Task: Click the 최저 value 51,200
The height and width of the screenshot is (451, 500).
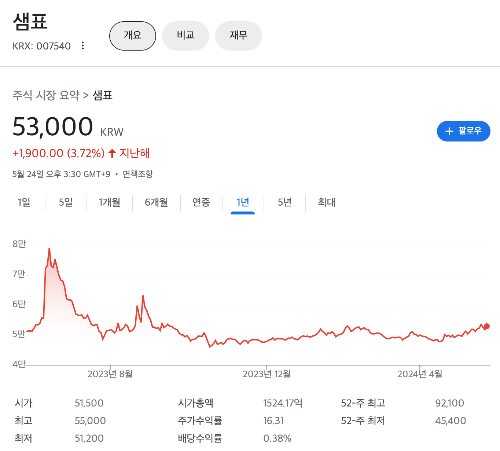Action: point(89,438)
